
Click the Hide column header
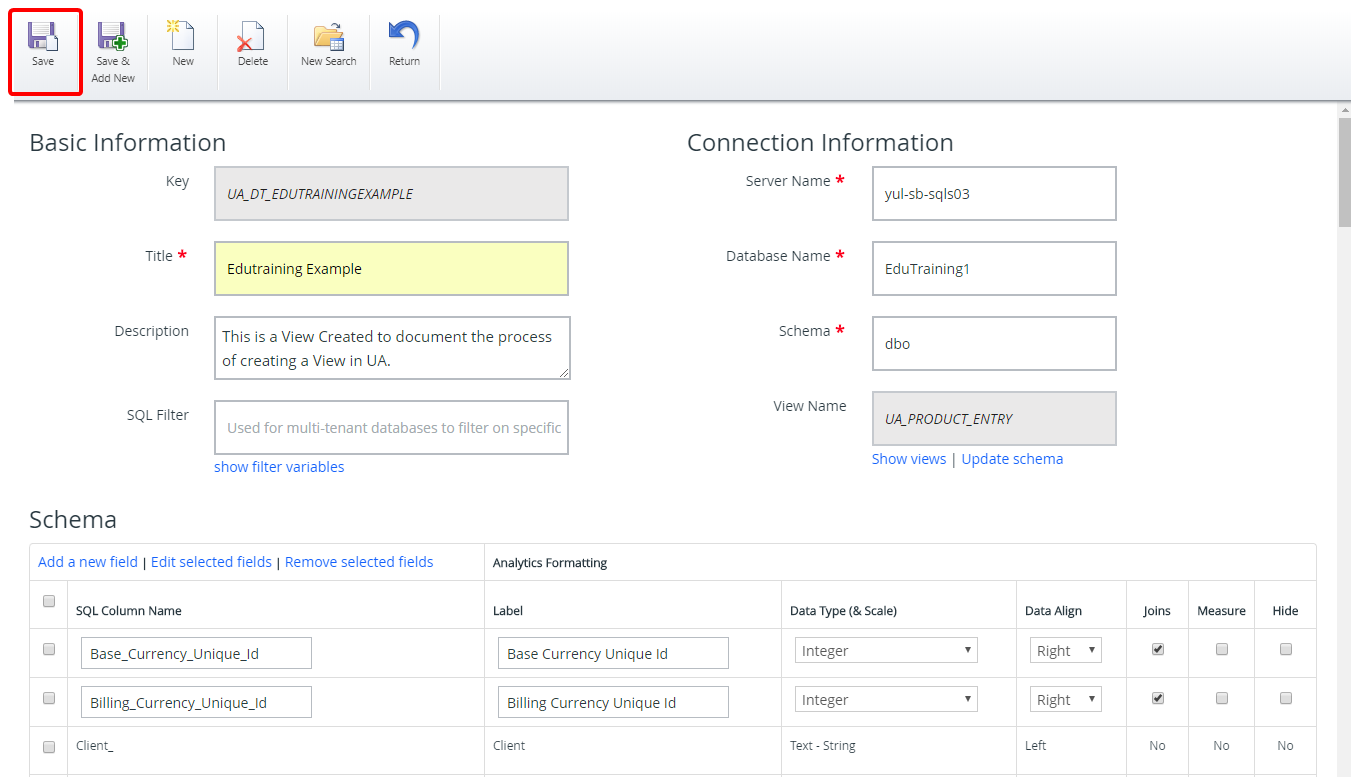[1286, 611]
